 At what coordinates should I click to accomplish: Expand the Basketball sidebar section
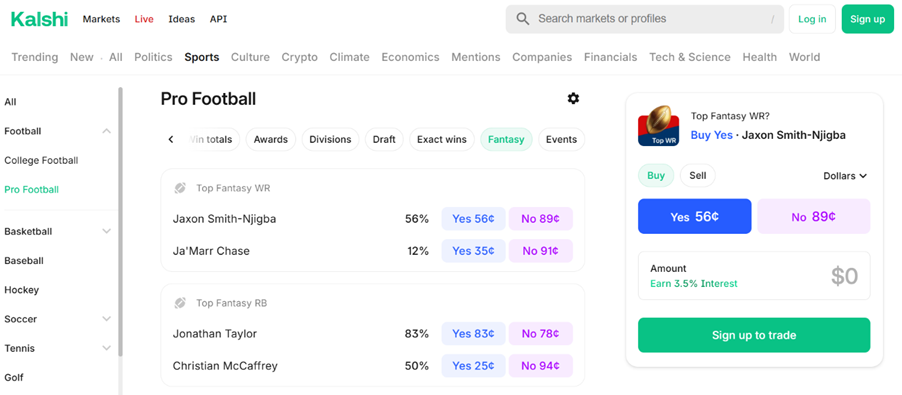(106, 231)
